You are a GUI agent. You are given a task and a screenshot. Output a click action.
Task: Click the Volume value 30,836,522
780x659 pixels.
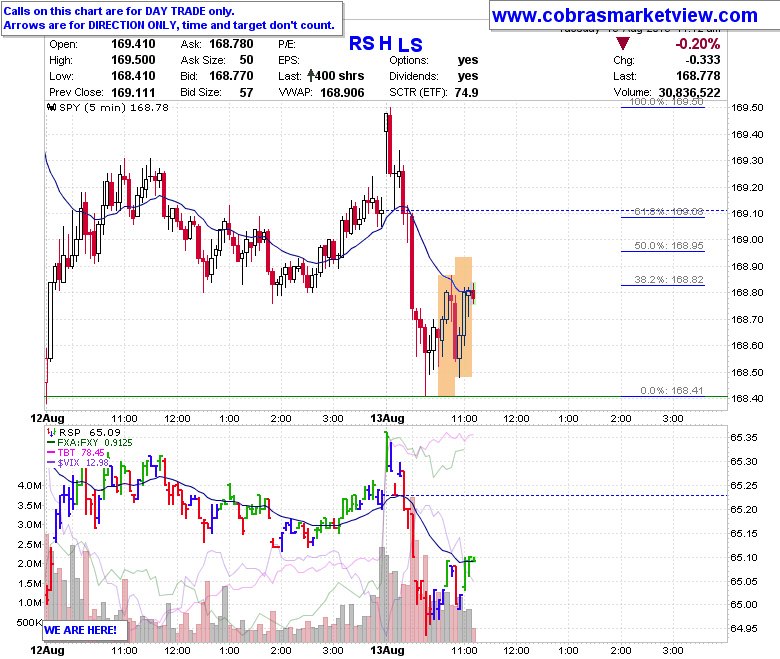tap(689, 93)
